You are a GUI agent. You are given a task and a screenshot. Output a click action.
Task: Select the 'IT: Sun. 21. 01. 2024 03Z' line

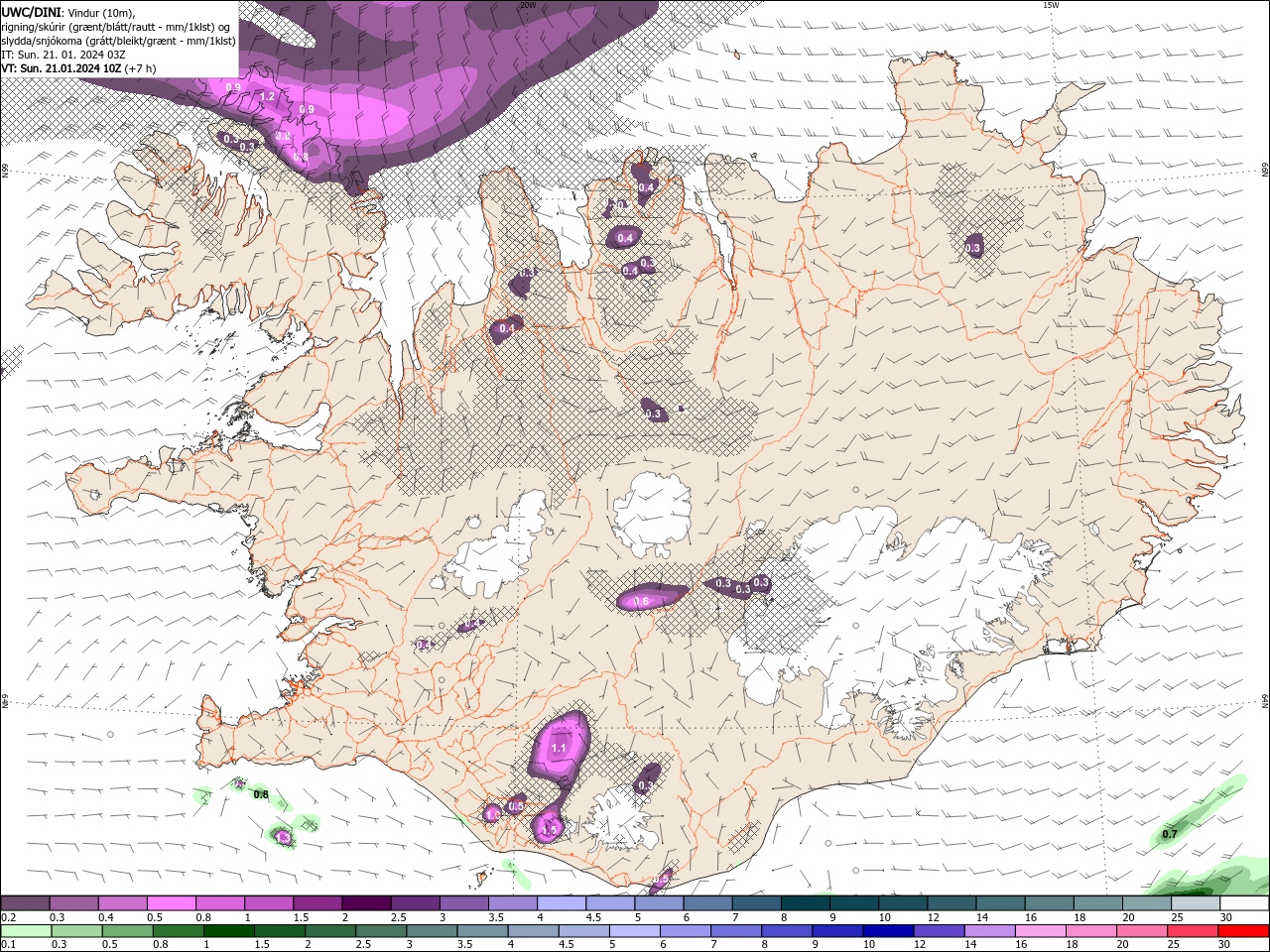coord(65,55)
